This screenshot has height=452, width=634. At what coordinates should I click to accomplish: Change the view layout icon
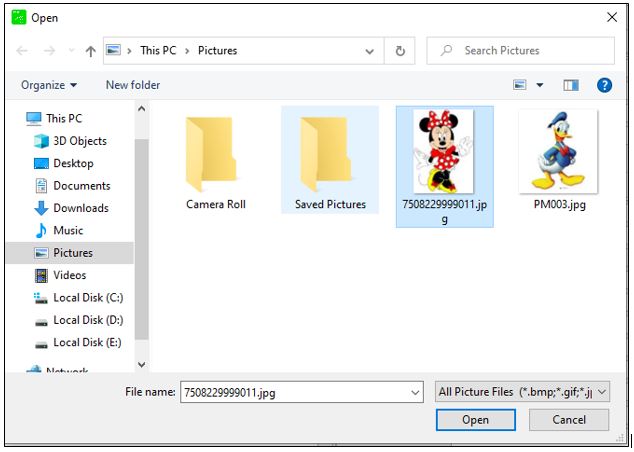click(520, 85)
